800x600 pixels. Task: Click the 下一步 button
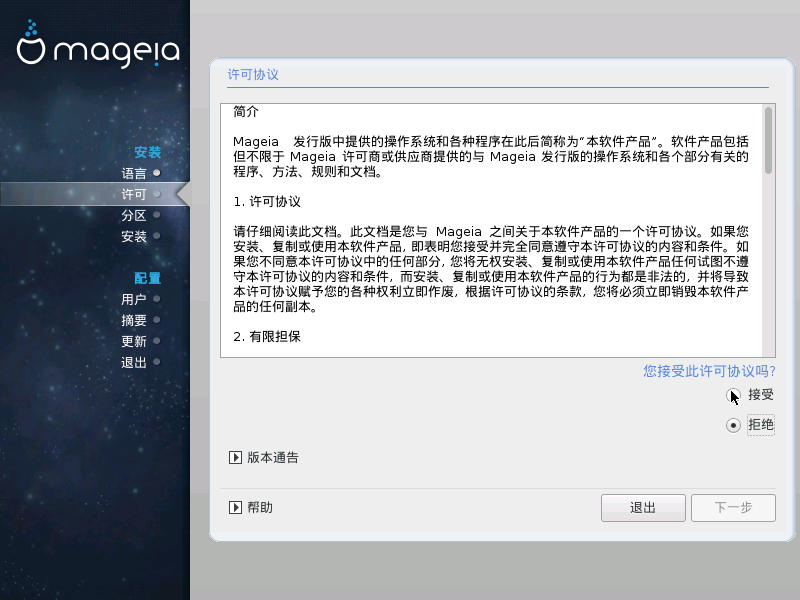733,508
